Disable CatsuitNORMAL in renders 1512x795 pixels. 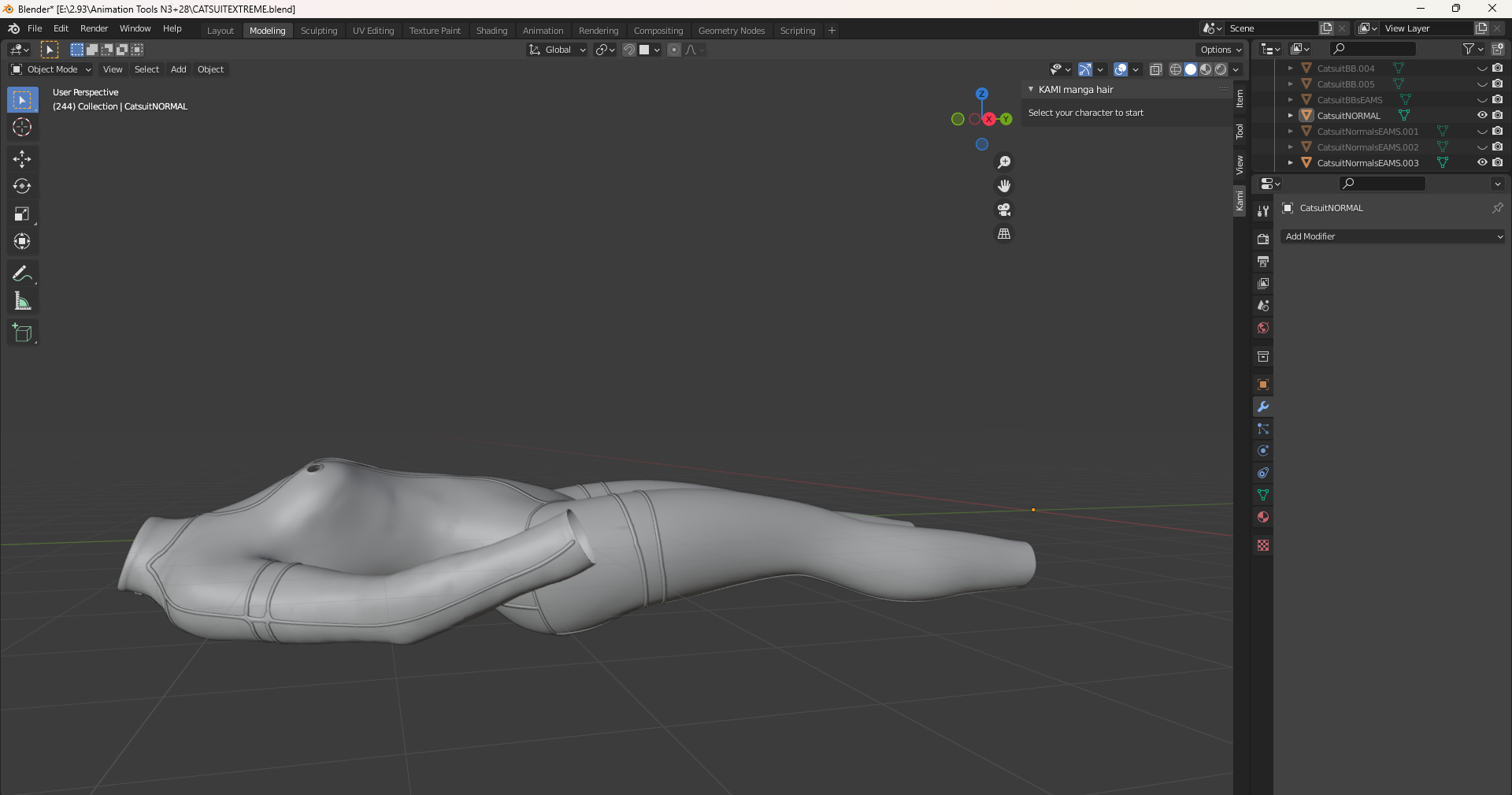click(1497, 115)
